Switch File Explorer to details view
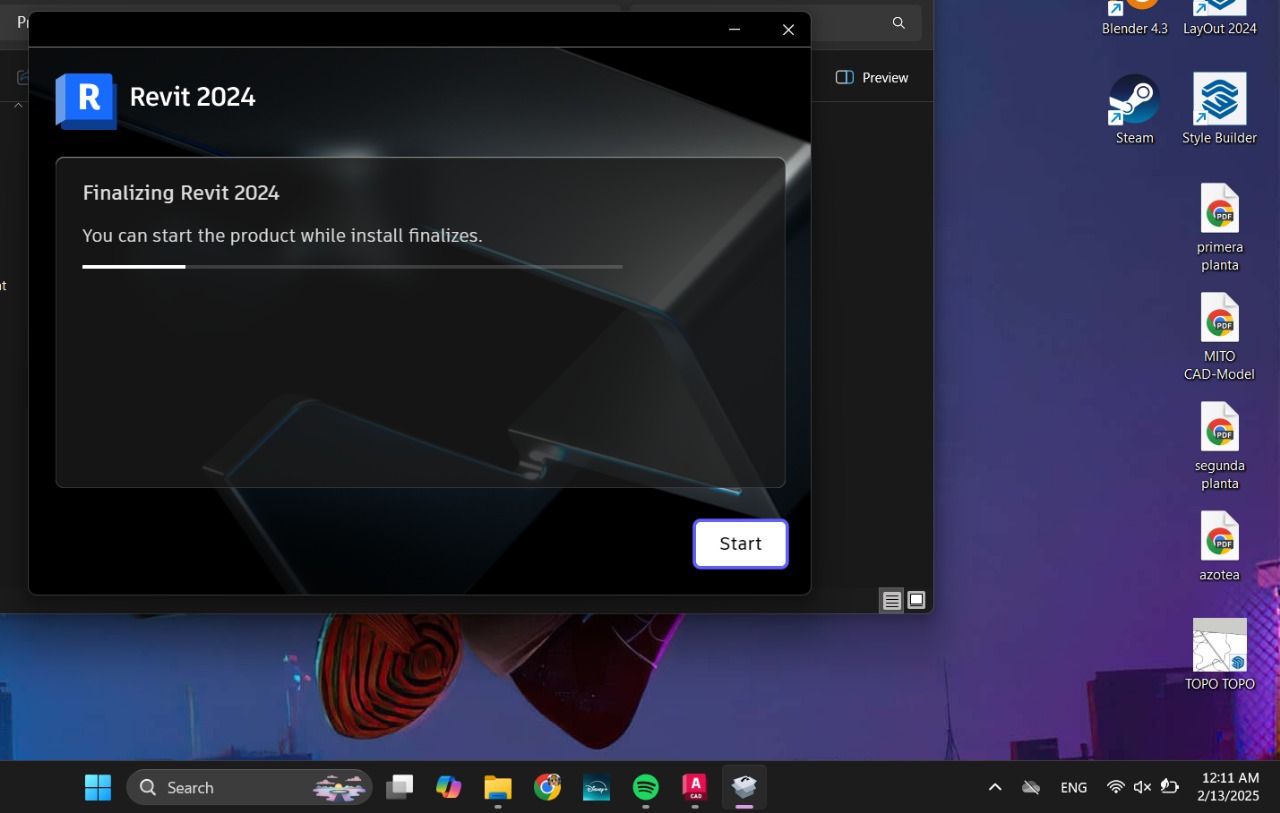The image size is (1280, 813). [x=892, y=601]
